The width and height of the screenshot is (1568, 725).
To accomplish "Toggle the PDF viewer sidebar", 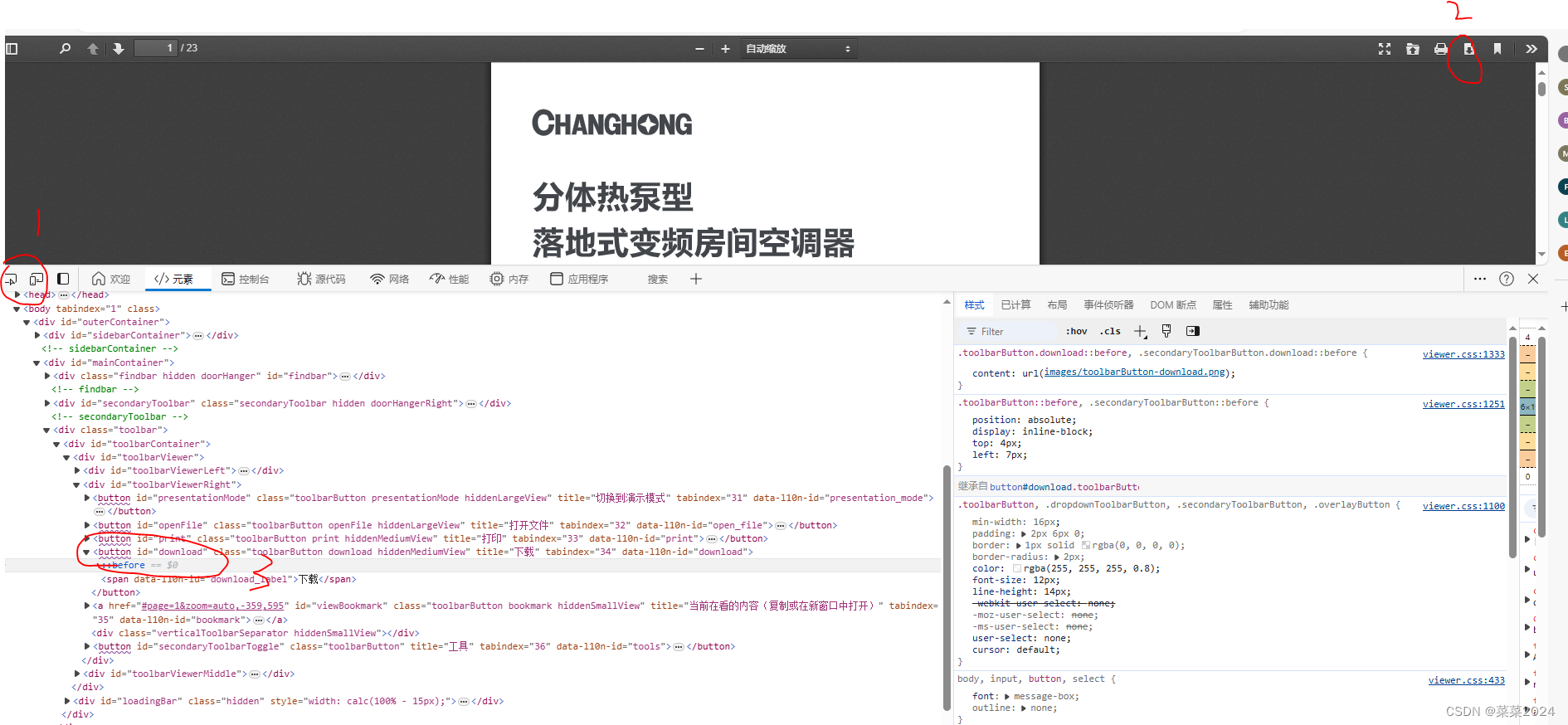I will click(x=12, y=49).
